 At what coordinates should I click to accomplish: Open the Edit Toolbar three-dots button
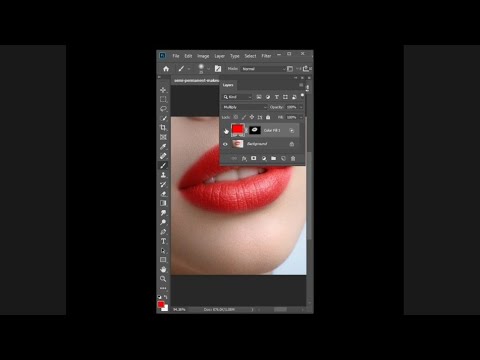(163, 288)
